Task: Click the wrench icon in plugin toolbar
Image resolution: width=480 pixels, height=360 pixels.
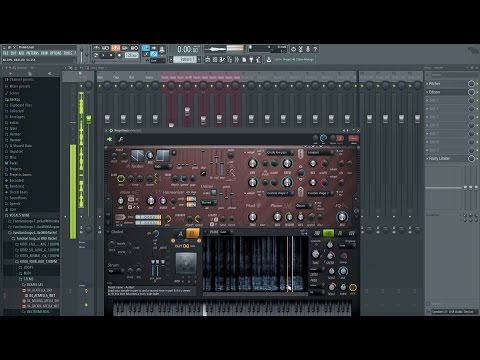Action: coord(121,139)
